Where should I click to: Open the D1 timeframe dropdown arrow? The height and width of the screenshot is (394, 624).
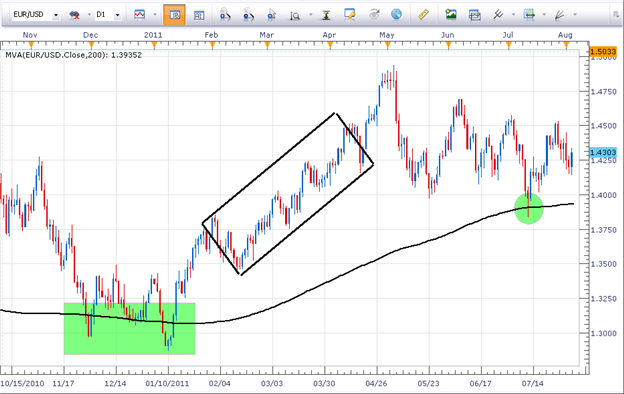(x=117, y=15)
